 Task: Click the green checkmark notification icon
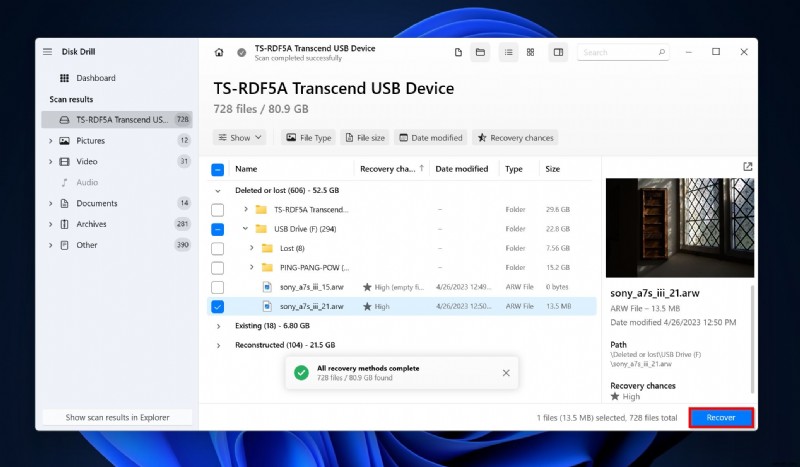pyautogui.click(x=302, y=373)
